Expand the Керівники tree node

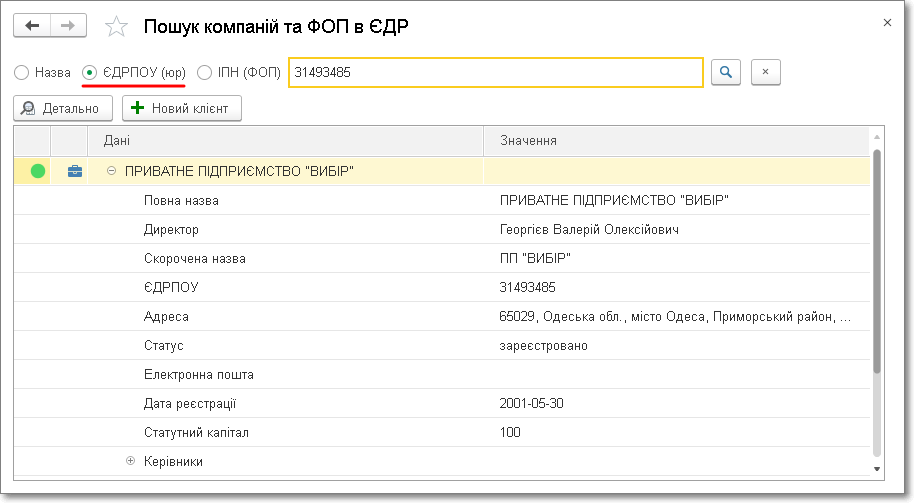click(130, 461)
